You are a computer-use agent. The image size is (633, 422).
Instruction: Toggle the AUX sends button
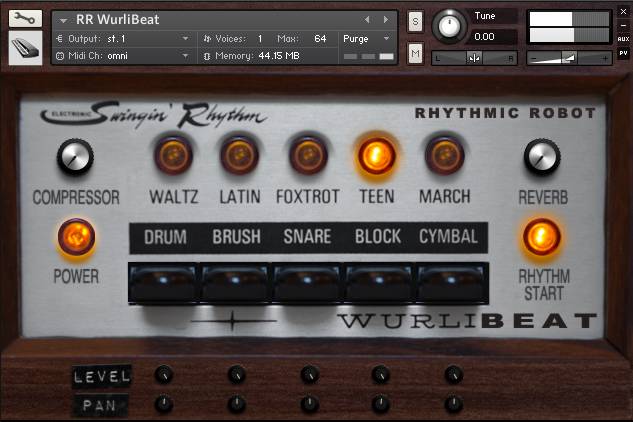(x=624, y=39)
